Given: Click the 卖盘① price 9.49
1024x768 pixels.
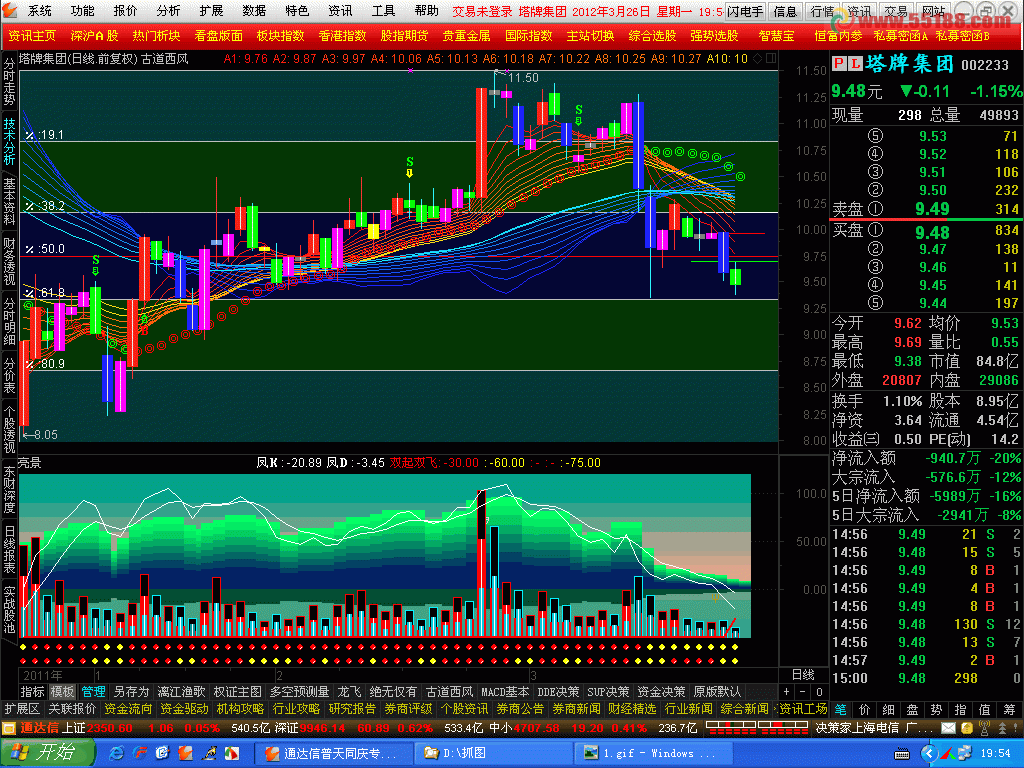Looking at the screenshot, I should coord(933,209).
